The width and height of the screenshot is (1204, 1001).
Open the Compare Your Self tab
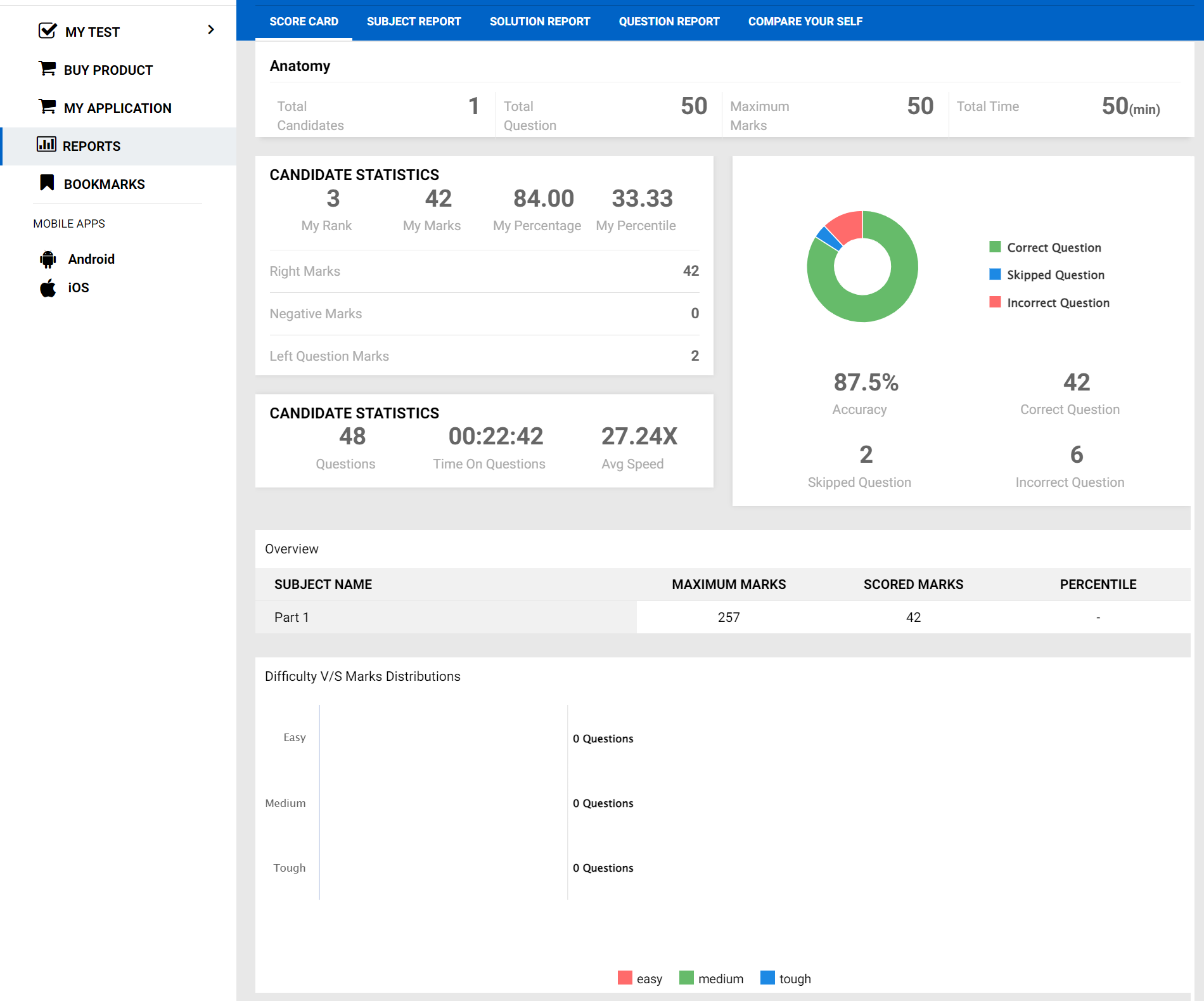click(805, 22)
